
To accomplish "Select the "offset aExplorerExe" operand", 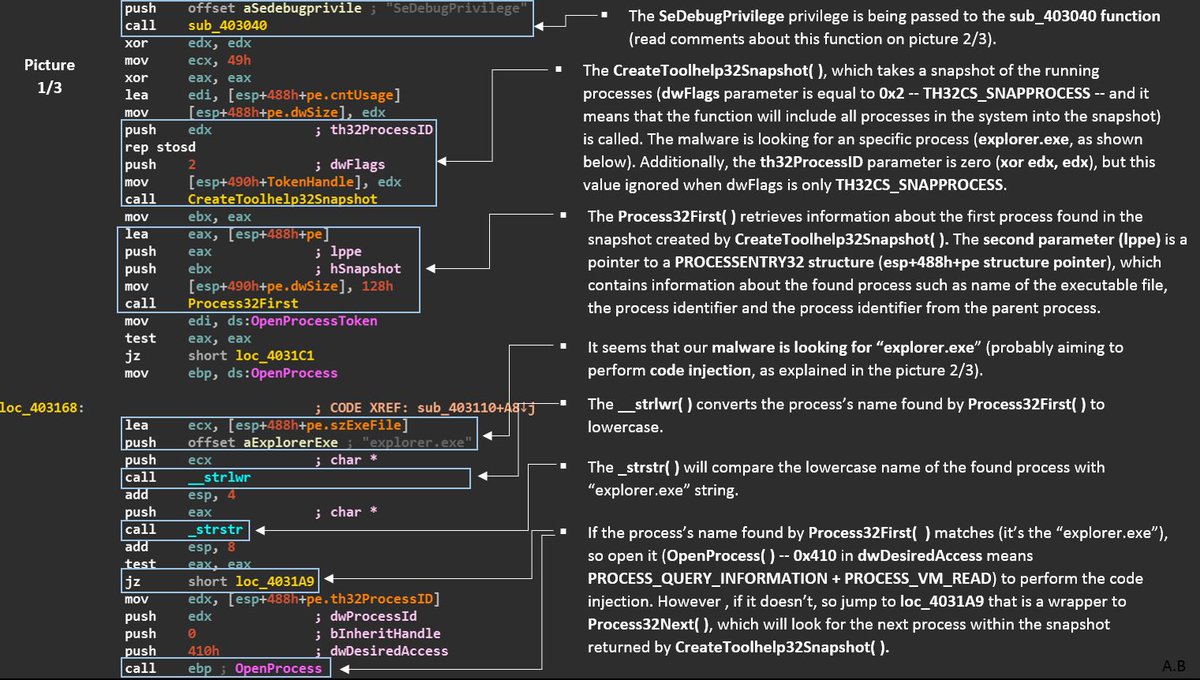I will (262, 442).
